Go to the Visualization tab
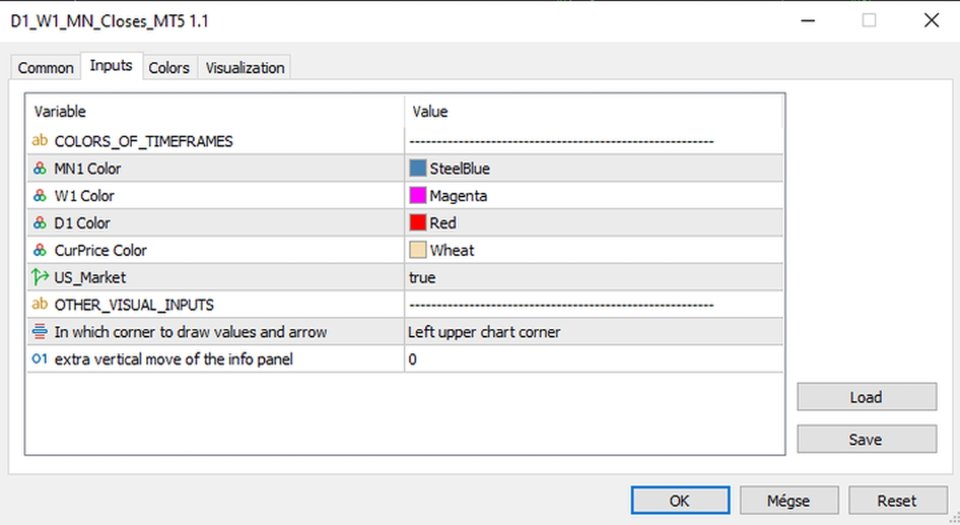The width and height of the screenshot is (960, 525). 245,67
